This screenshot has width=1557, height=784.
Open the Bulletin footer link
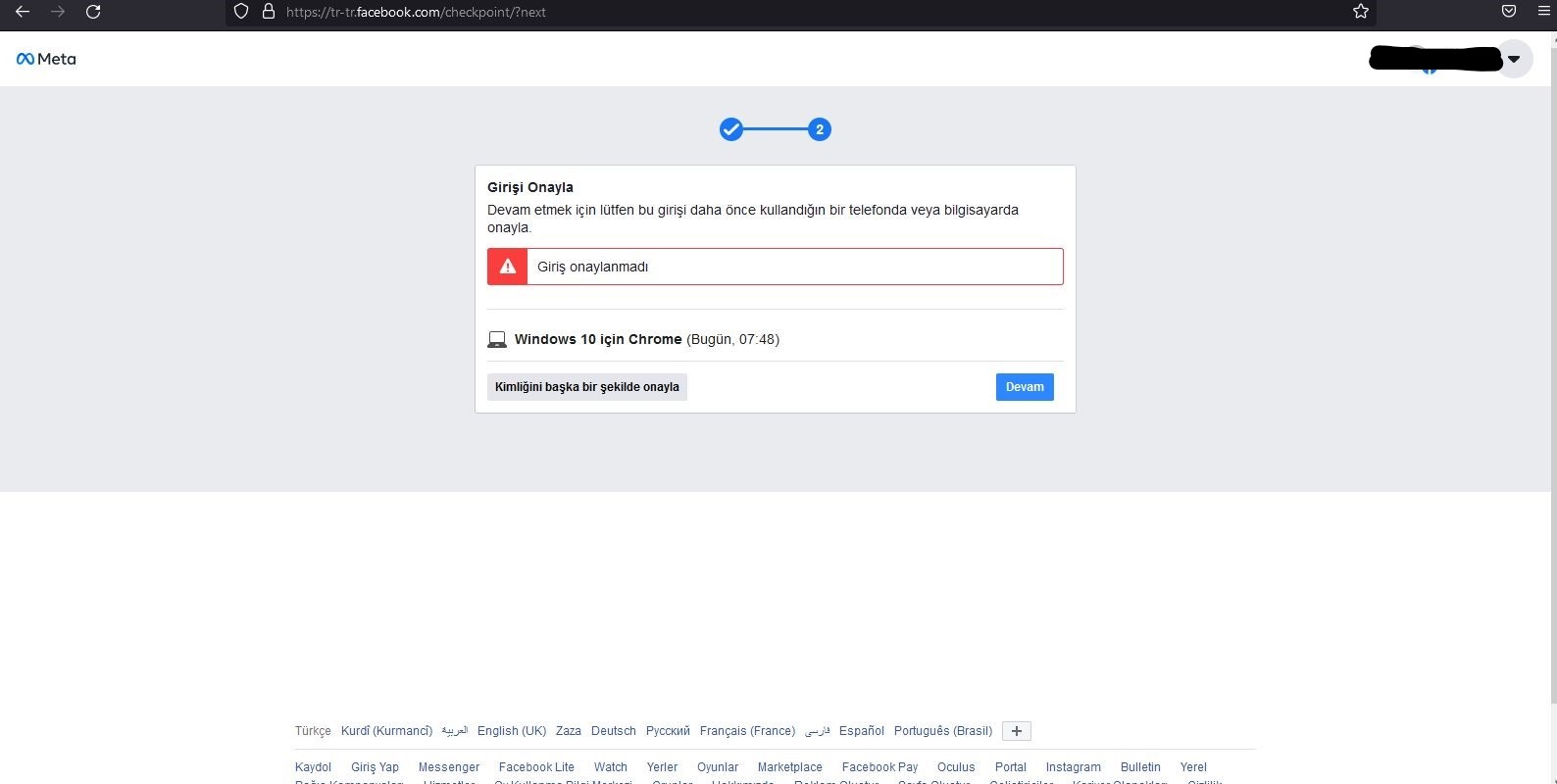(x=1140, y=767)
